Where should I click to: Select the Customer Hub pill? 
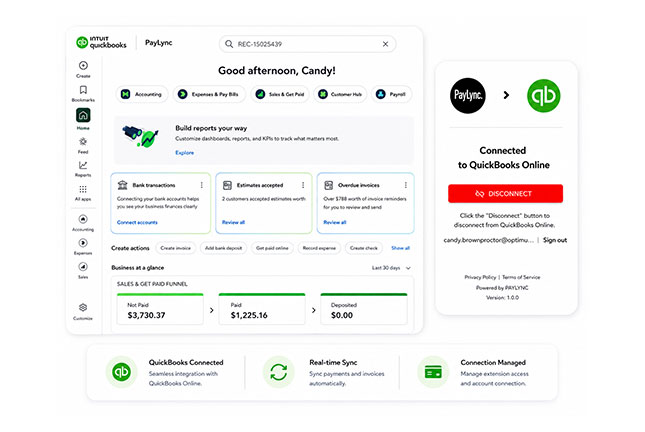click(x=340, y=94)
